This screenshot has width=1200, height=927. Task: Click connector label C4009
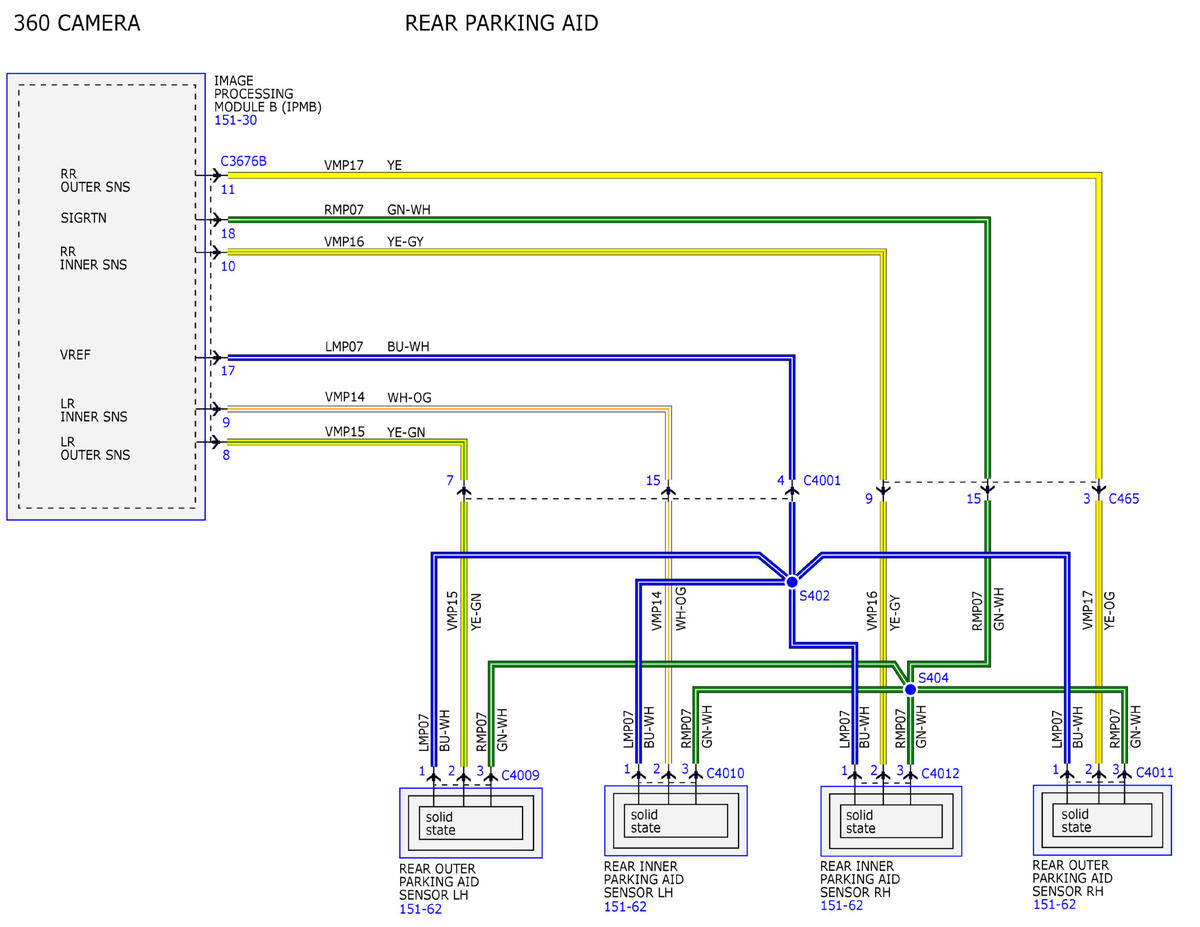click(x=520, y=774)
